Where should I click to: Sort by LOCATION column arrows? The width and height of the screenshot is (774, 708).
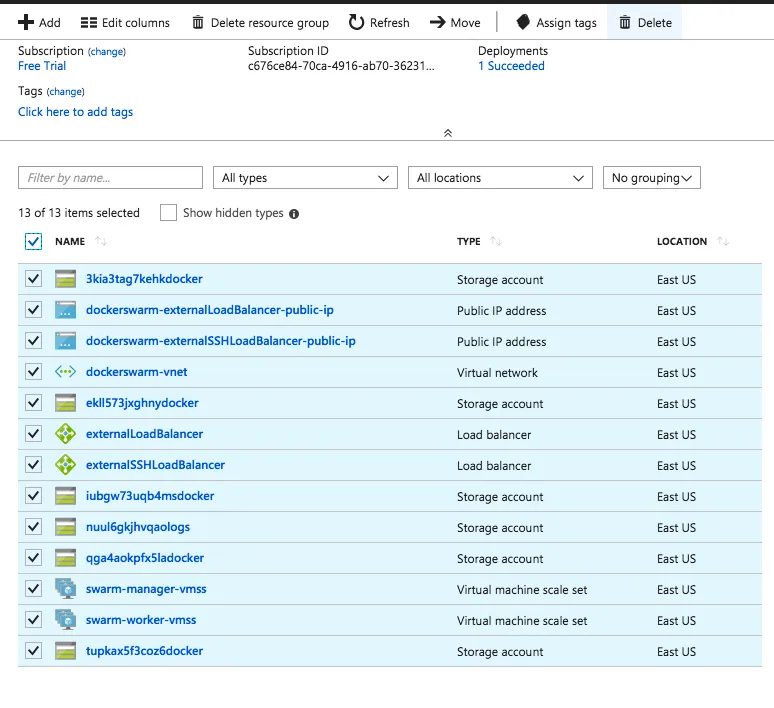[x=723, y=241]
